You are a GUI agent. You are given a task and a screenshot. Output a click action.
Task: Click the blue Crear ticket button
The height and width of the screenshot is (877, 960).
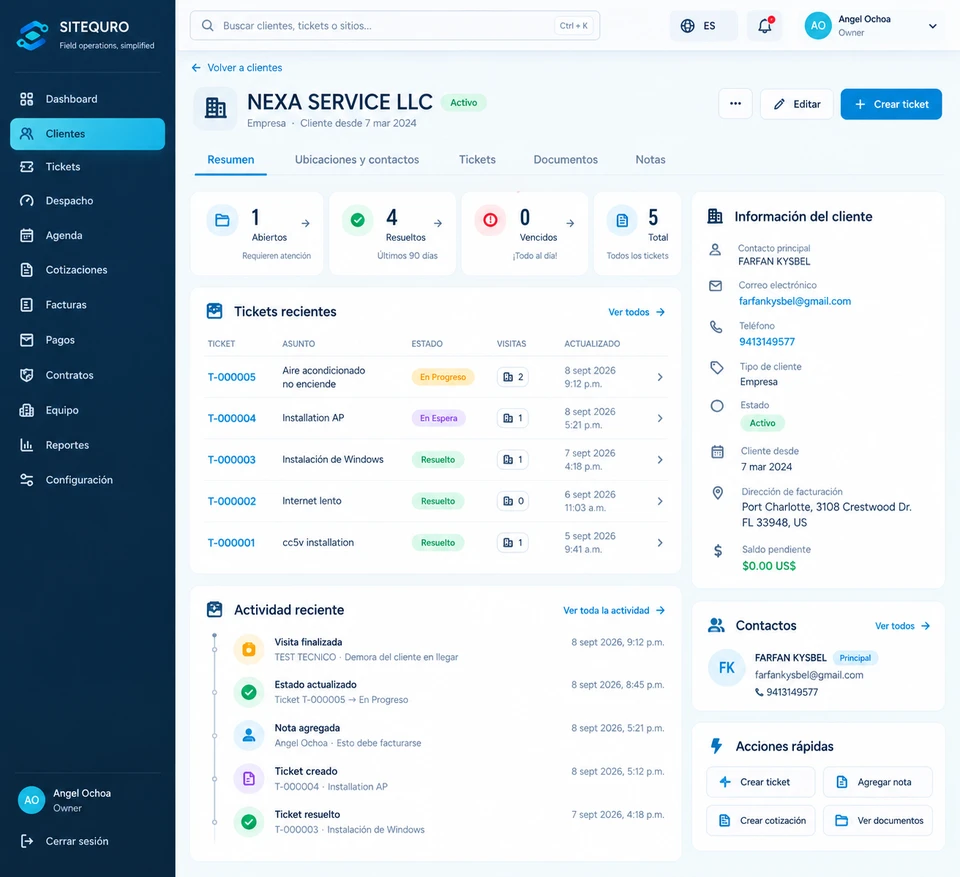891,104
